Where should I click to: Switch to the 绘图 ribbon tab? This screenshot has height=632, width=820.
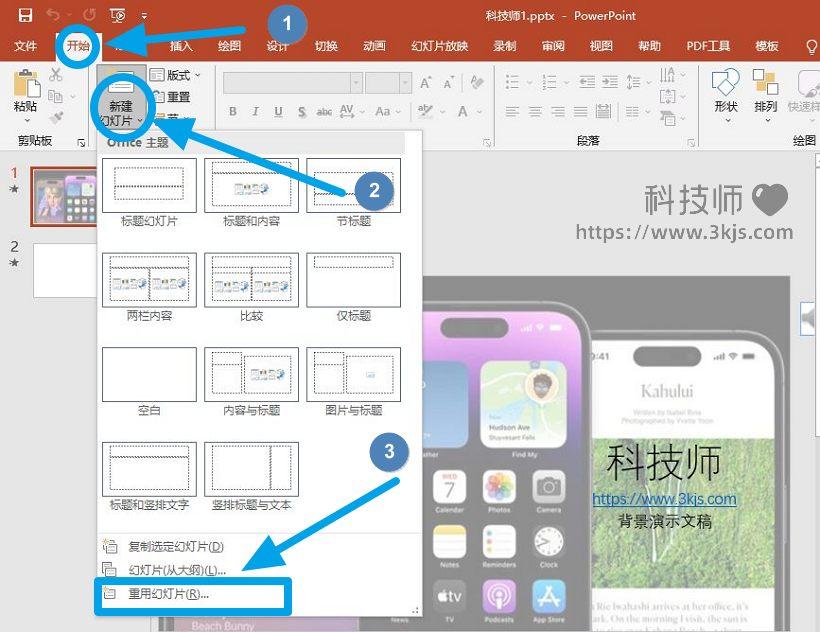pyautogui.click(x=229, y=46)
